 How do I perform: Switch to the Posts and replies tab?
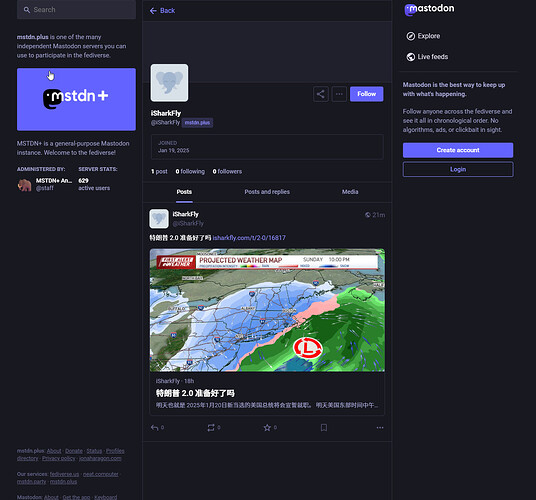267,192
